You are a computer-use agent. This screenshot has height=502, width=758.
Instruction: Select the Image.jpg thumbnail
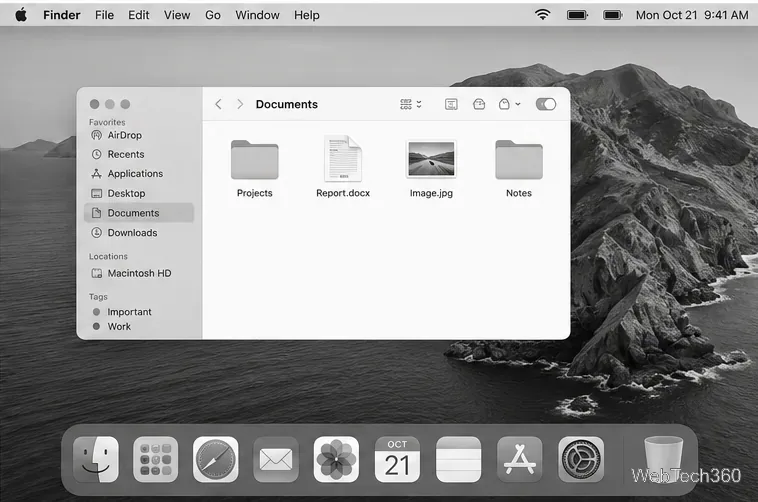pyautogui.click(x=431, y=159)
